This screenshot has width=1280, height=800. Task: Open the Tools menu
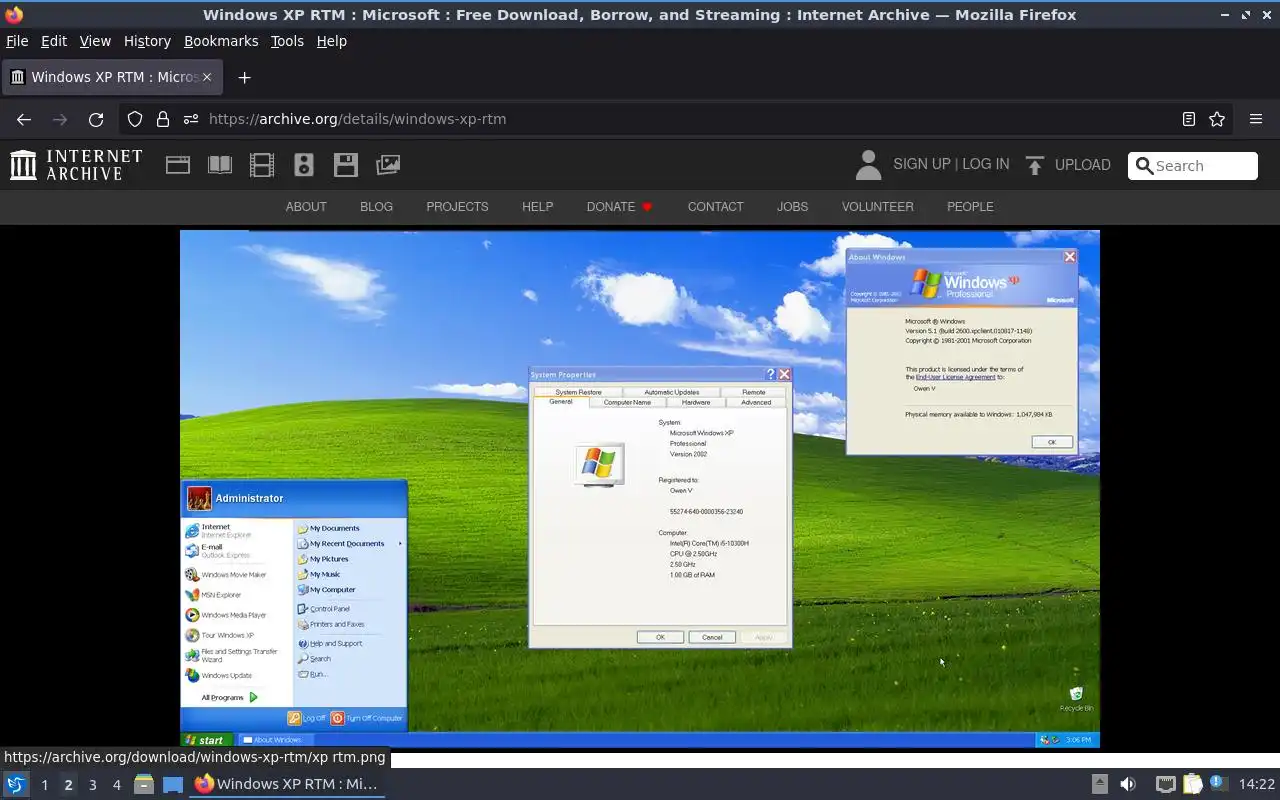click(287, 41)
